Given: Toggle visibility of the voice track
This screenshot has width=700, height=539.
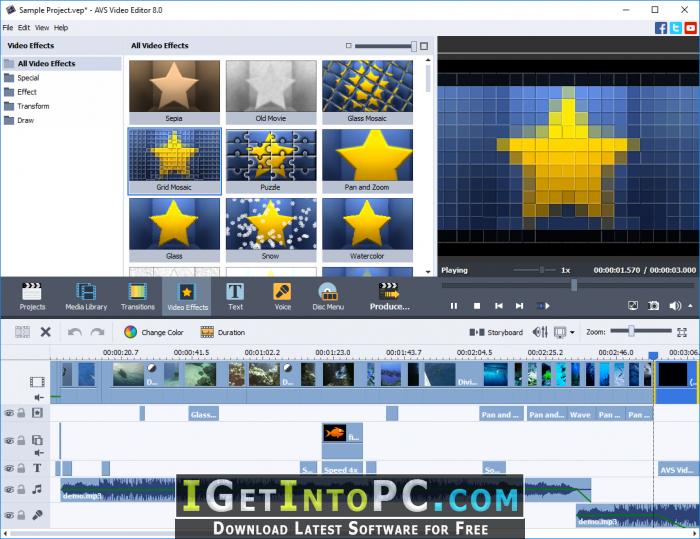Looking at the screenshot, I should click(9, 515).
